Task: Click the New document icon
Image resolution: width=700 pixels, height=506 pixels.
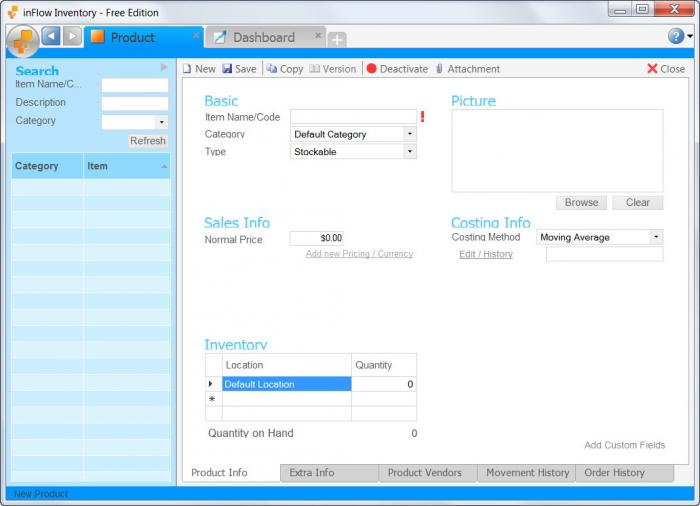Action: [187, 69]
